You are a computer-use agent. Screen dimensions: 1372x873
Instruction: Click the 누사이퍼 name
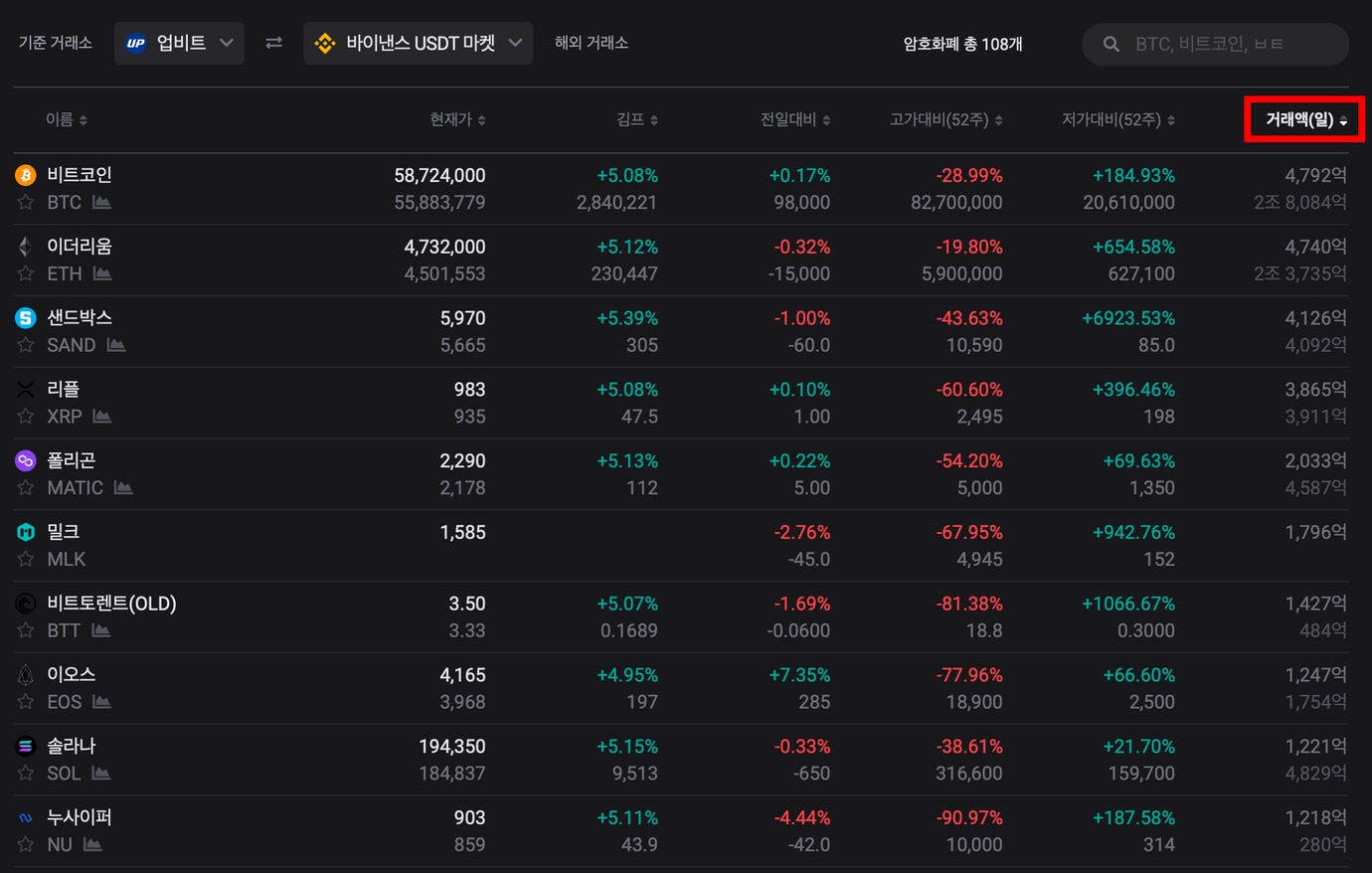point(80,818)
